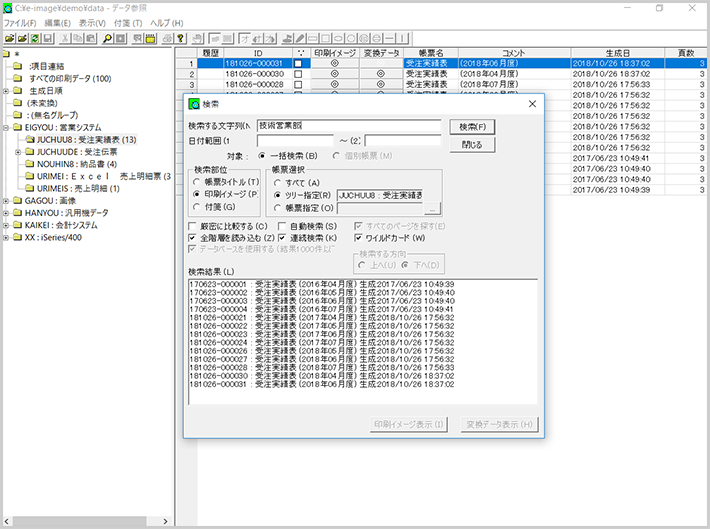Click the open folder toolbar icon
Viewport: 710px width, 529px height.
(8, 38)
